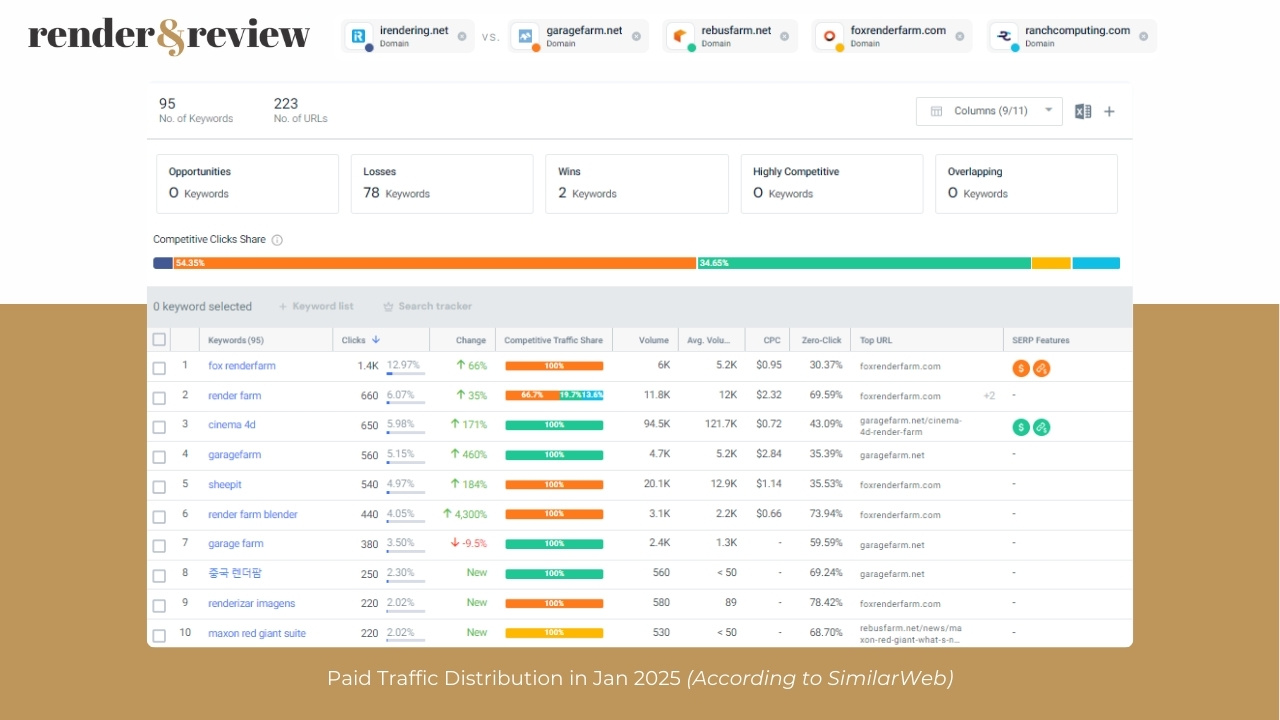
Task: Click the irendering.net domain logo icon
Action: pyautogui.click(x=358, y=36)
